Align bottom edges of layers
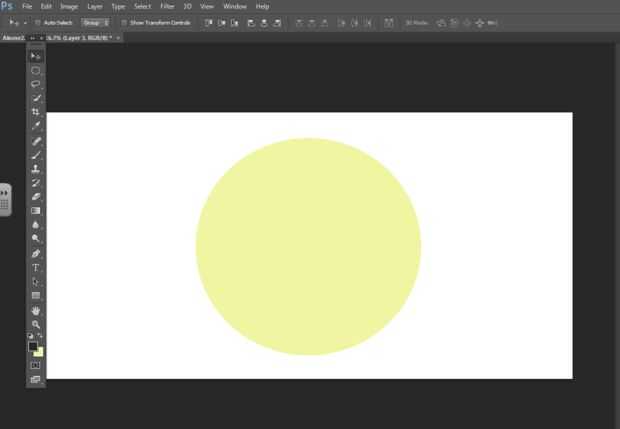The image size is (620, 429). 235,23
